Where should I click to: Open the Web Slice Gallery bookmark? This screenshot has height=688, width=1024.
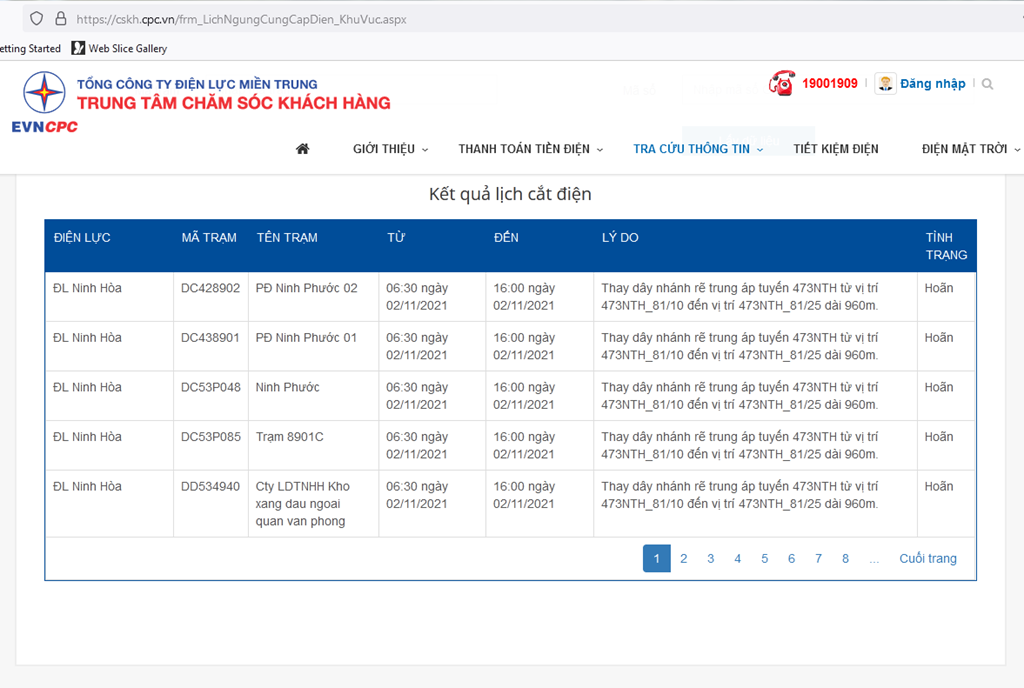119,48
